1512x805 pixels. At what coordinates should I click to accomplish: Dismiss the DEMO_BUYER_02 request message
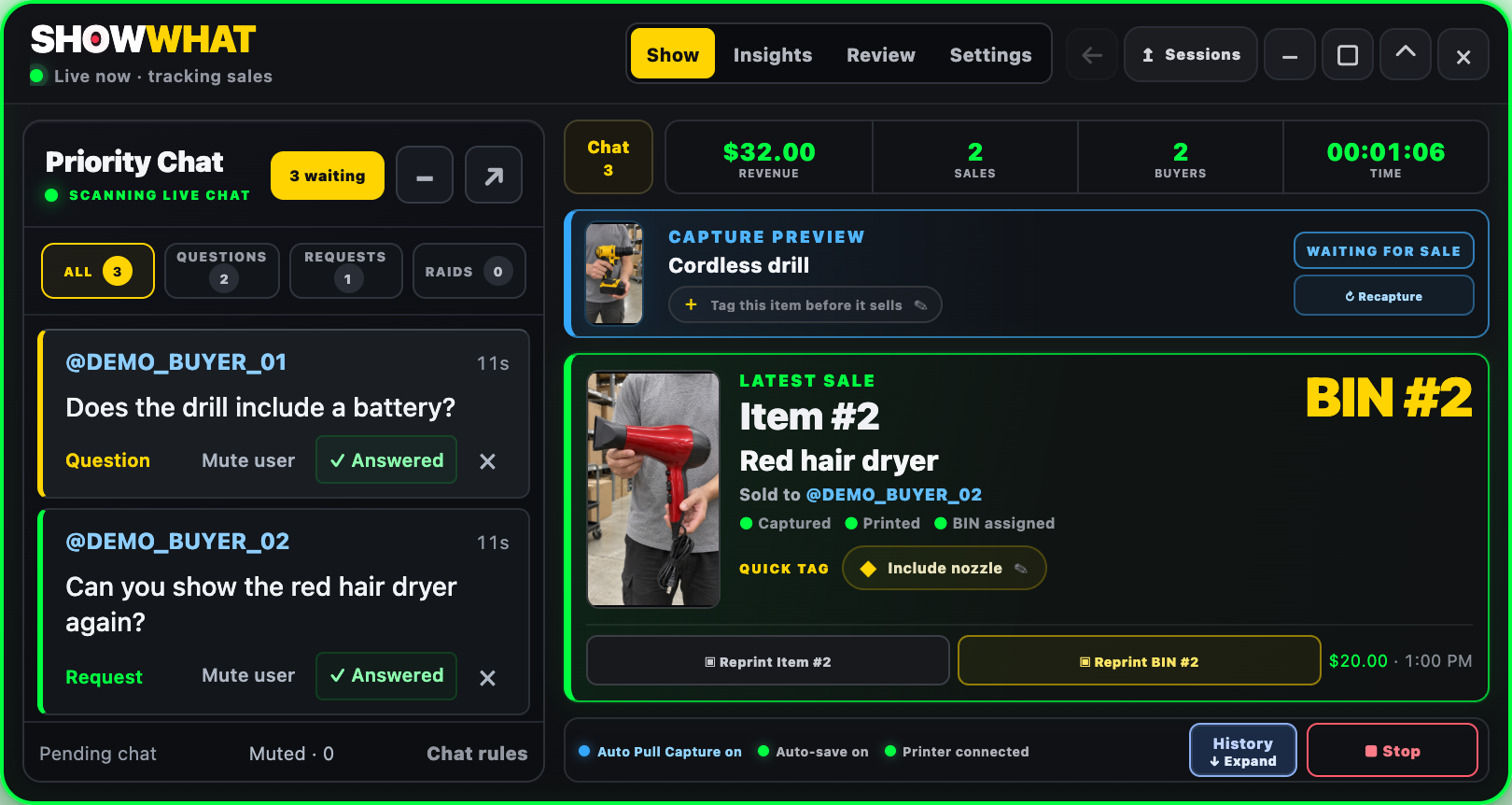[x=487, y=678]
